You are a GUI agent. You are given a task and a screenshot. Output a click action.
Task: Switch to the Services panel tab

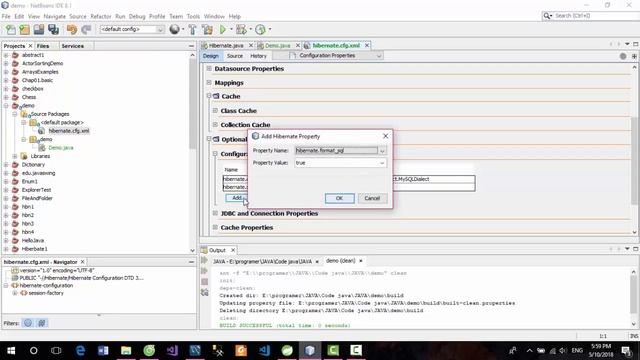click(x=73, y=46)
